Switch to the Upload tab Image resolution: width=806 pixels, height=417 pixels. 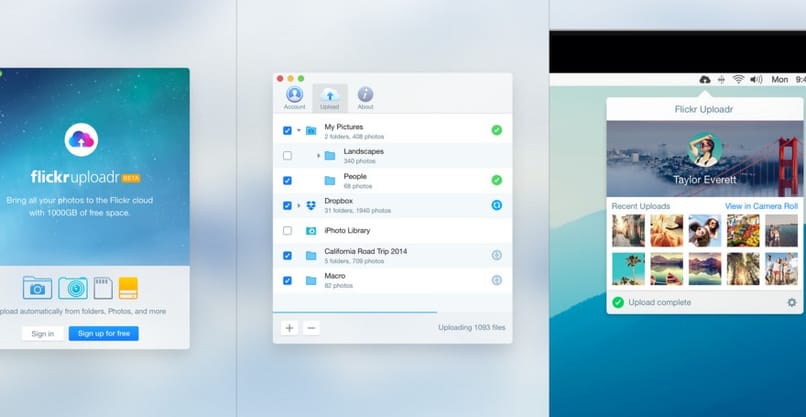coord(330,96)
